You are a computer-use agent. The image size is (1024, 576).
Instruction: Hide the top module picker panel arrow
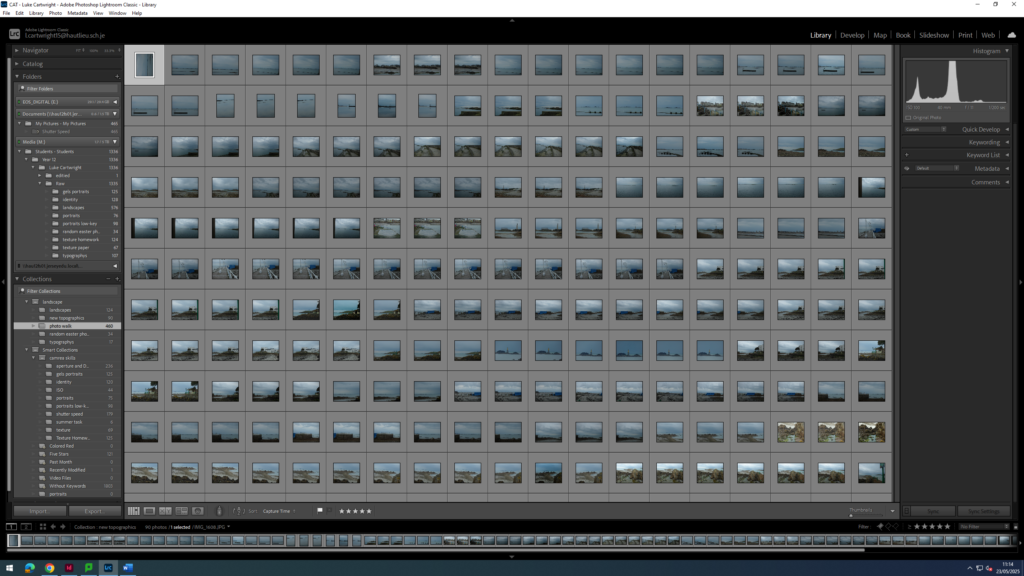(x=512, y=20)
